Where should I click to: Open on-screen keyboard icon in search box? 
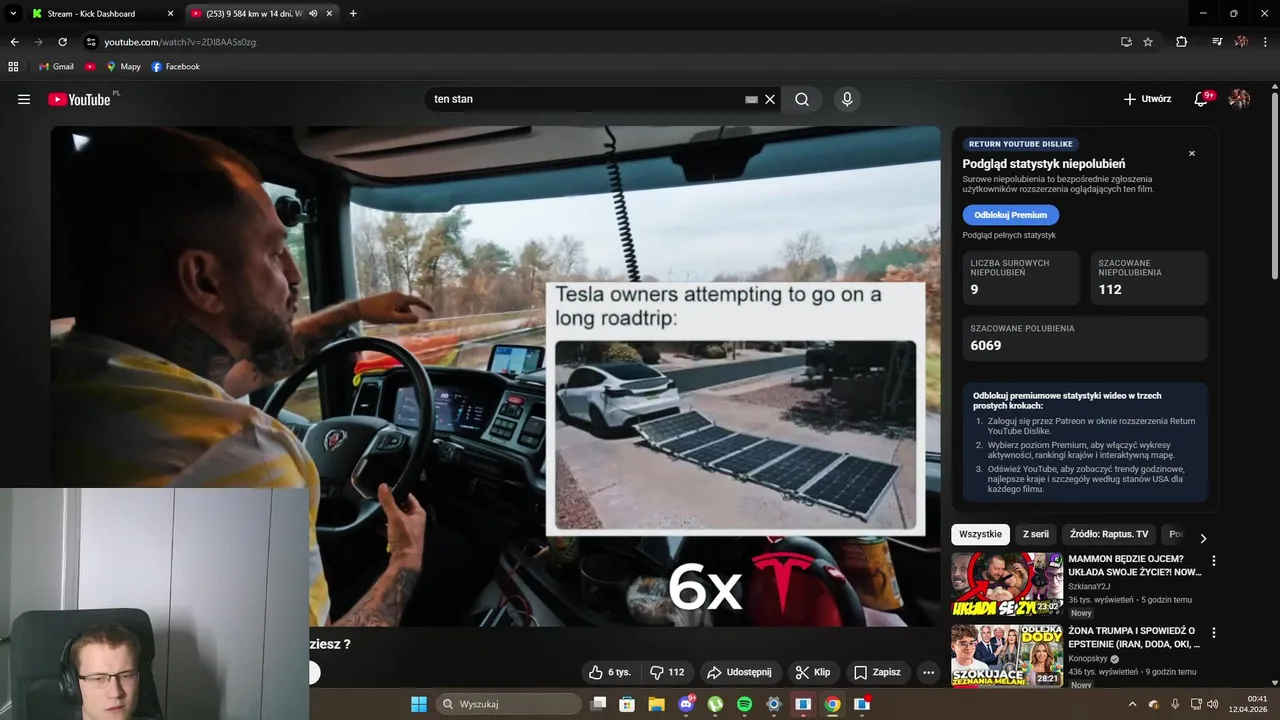click(752, 99)
